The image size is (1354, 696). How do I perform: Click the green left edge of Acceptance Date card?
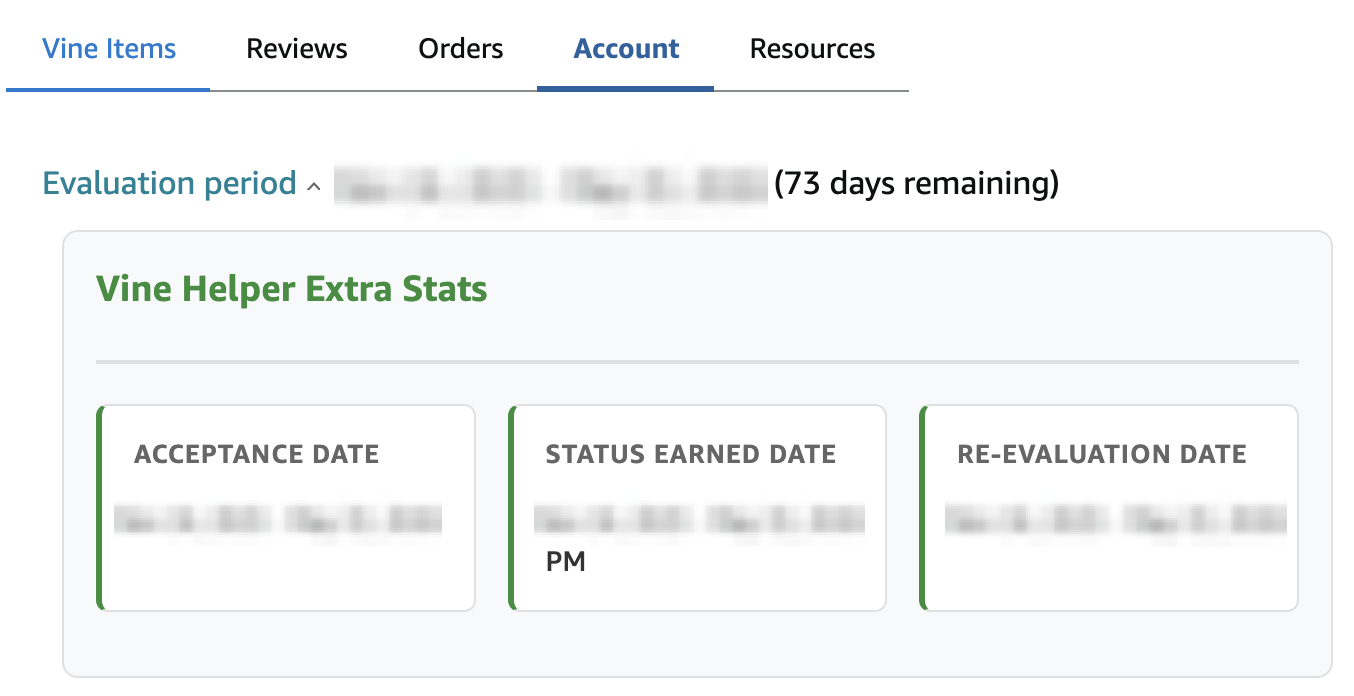coord(100,507)
